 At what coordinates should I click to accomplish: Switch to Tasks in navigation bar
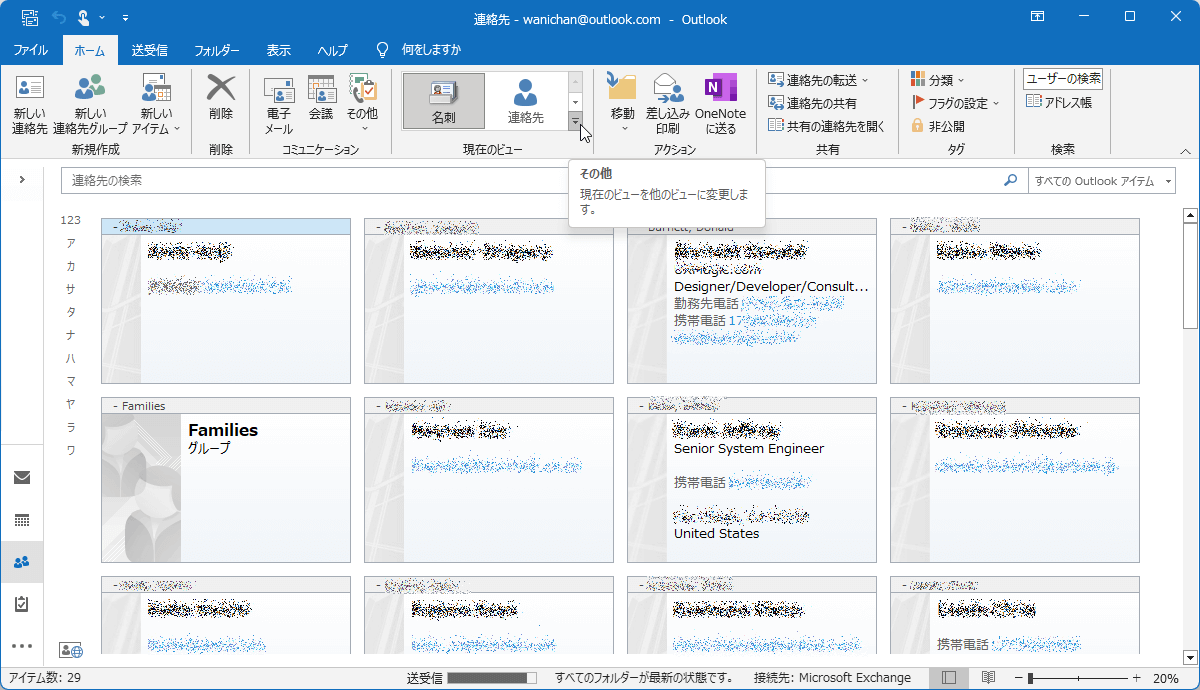coord(22,604)
